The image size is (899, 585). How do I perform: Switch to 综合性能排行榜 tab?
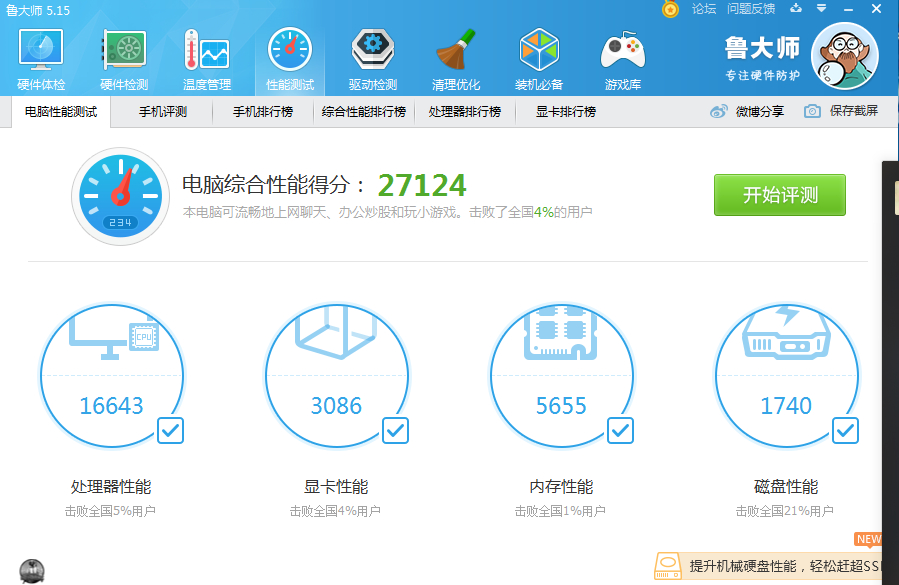coord(364,112)
